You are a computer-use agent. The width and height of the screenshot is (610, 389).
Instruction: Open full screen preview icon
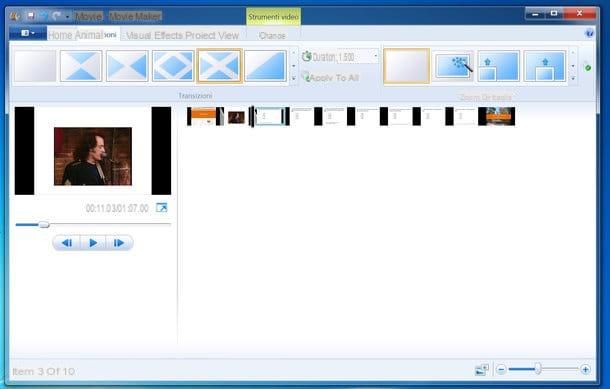(x=161, y=208)
